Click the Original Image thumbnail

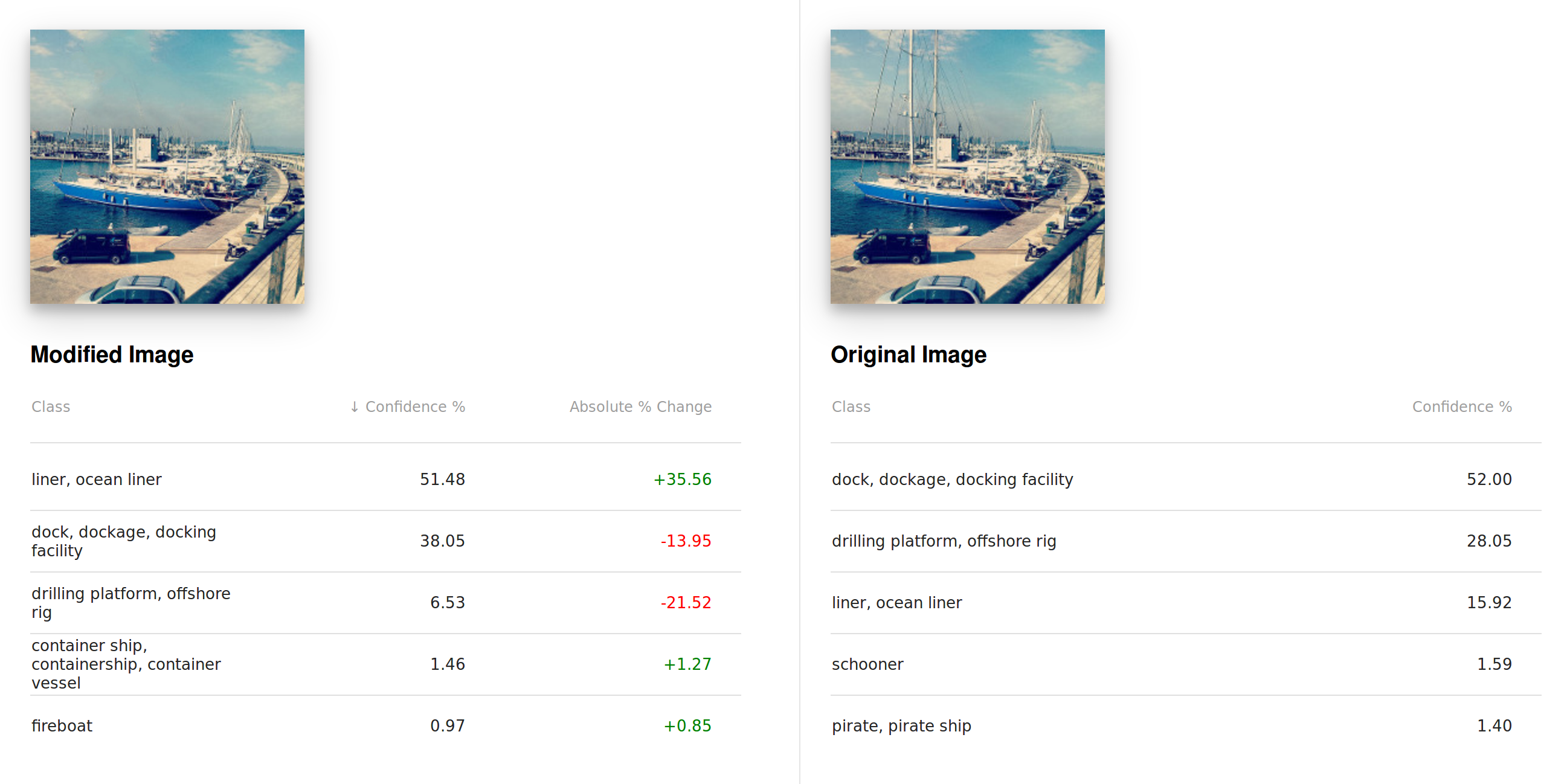967,167
